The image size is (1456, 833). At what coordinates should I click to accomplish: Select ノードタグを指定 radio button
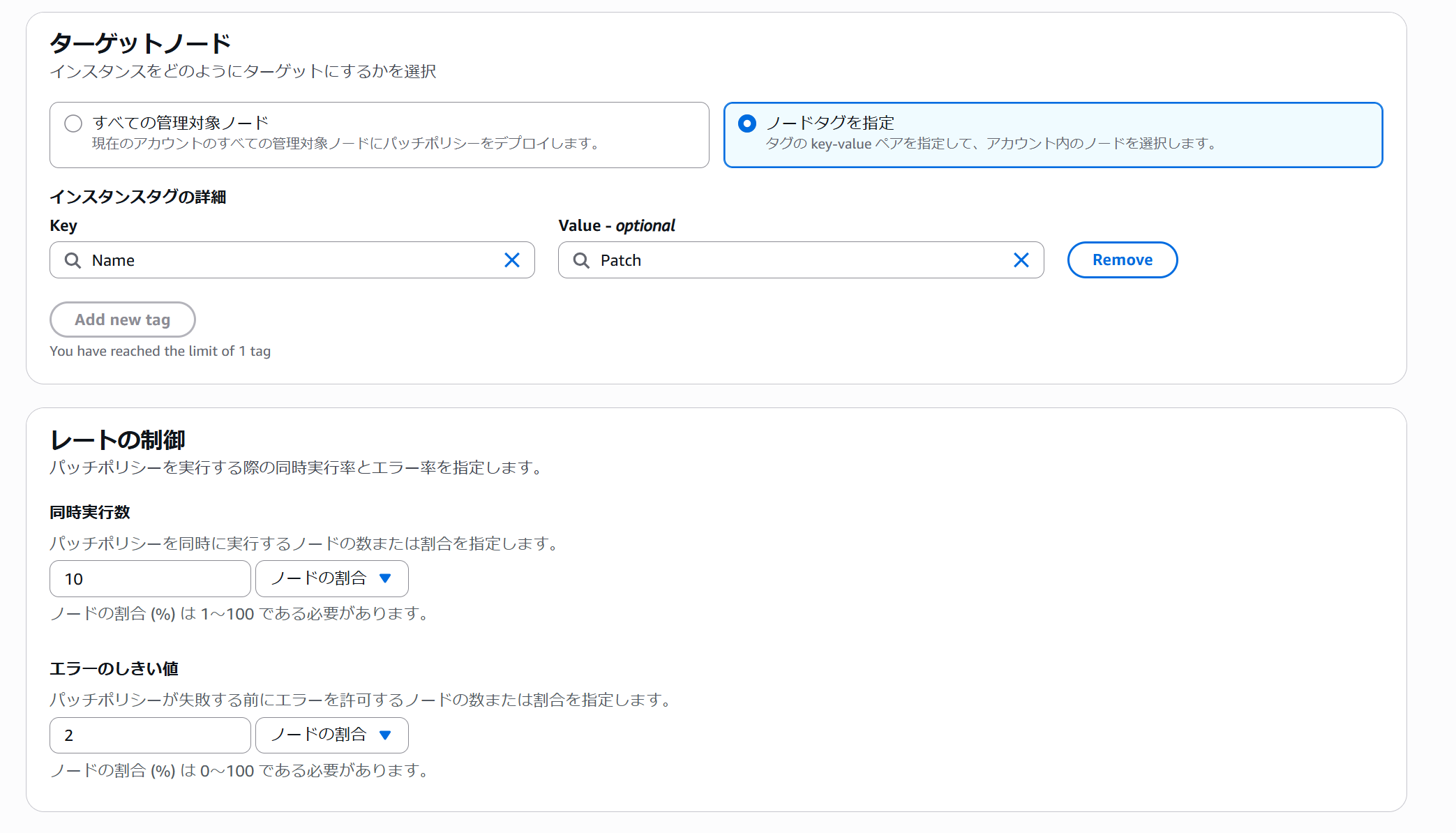(x=747, y=123)
